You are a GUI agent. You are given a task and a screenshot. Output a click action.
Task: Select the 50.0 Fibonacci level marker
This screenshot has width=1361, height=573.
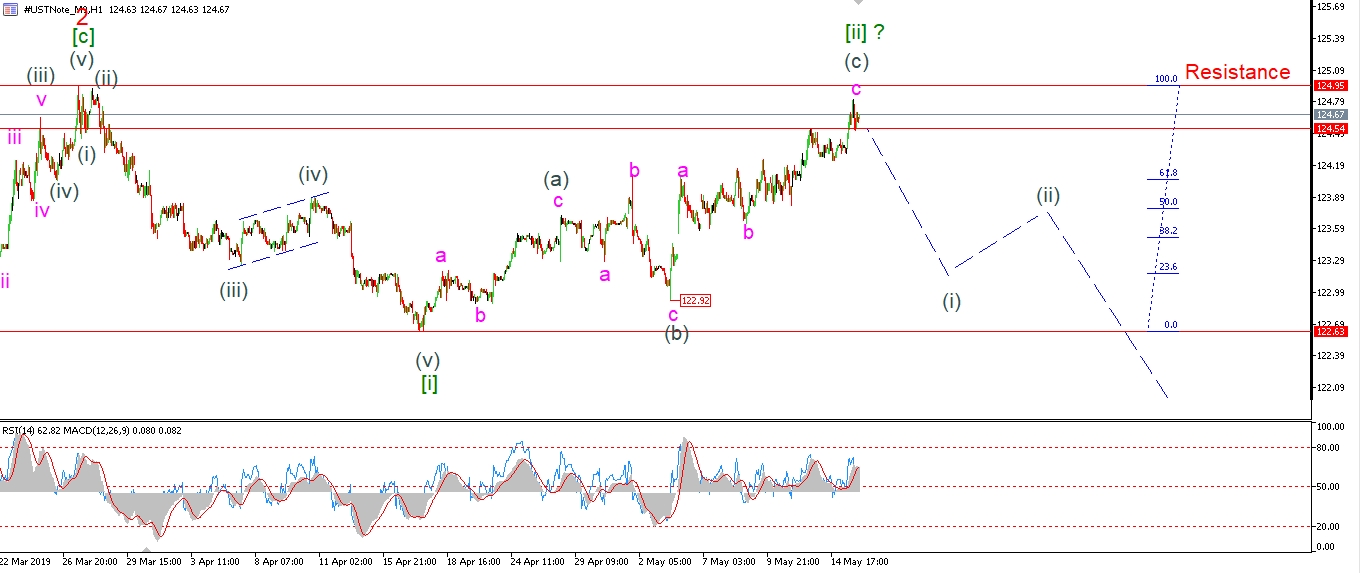click(x=1167, y=202)
